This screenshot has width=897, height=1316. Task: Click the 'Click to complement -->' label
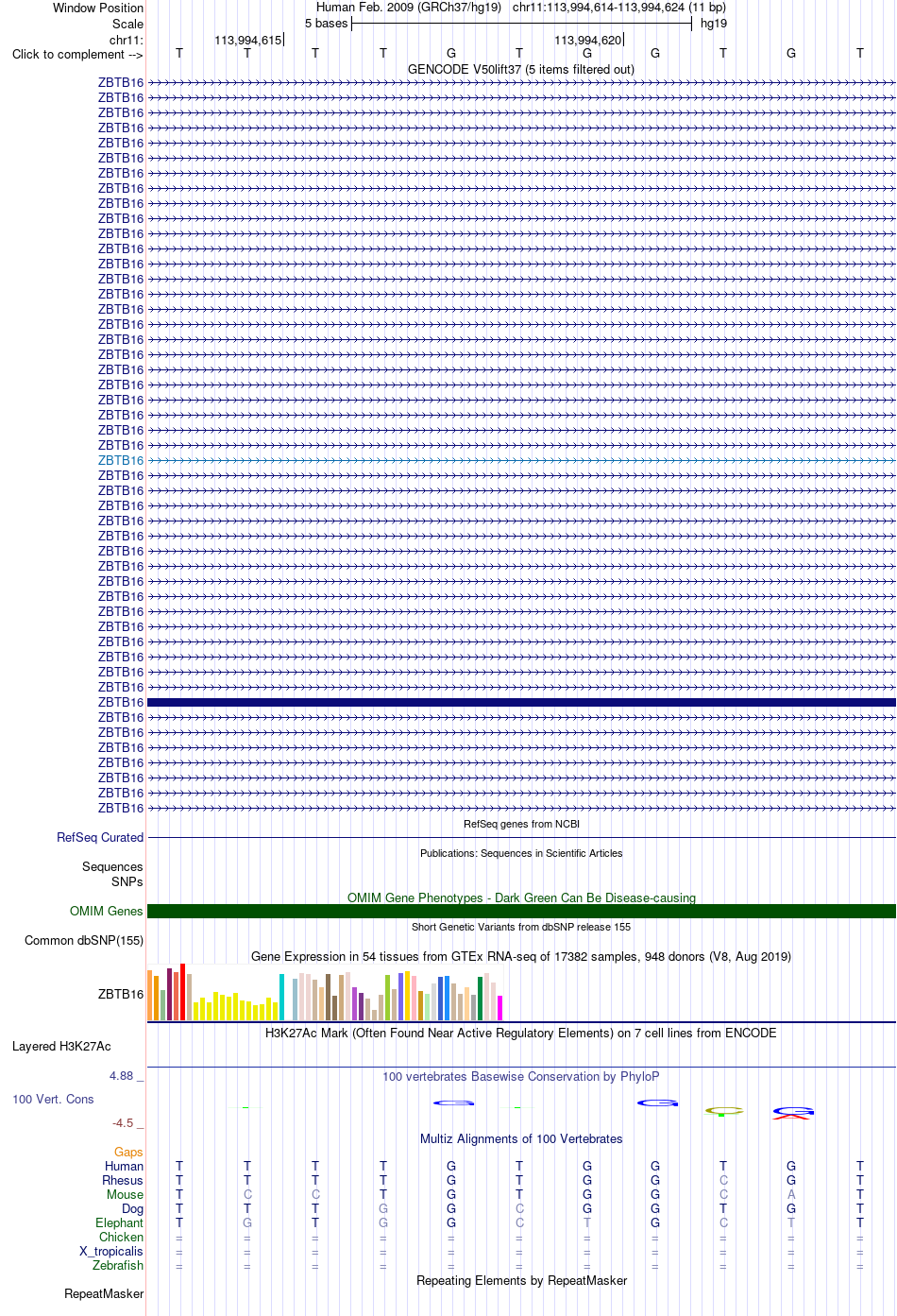(77, 54)
